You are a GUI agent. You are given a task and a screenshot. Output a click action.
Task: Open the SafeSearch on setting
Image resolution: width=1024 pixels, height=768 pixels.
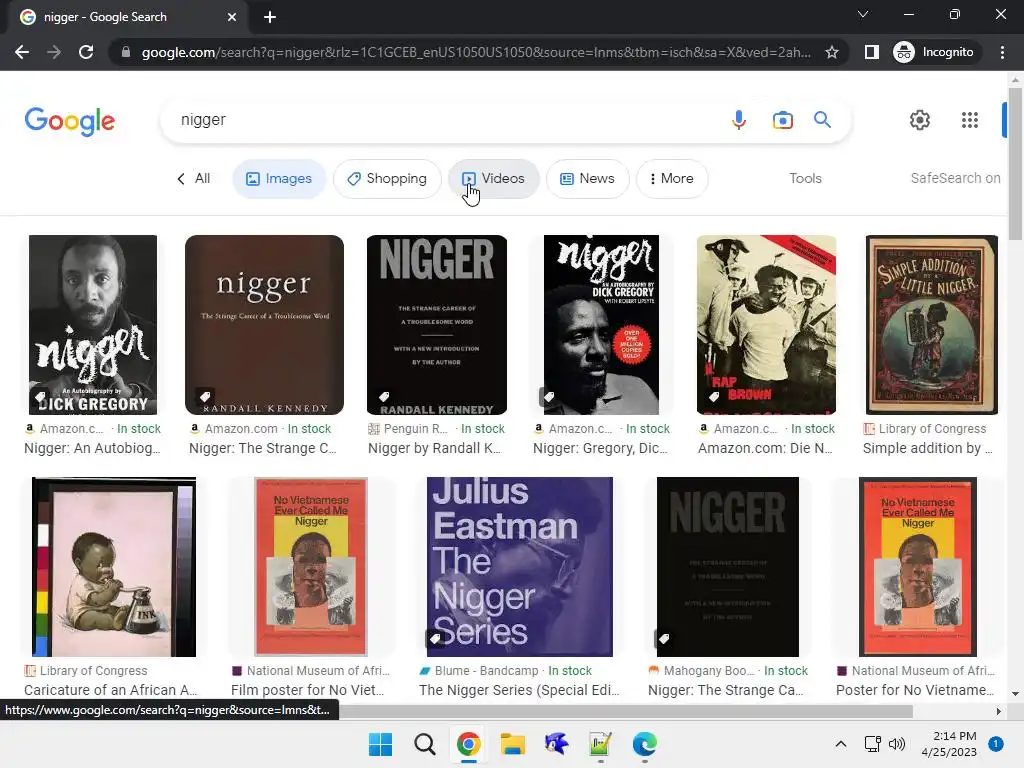coord(955,178)
